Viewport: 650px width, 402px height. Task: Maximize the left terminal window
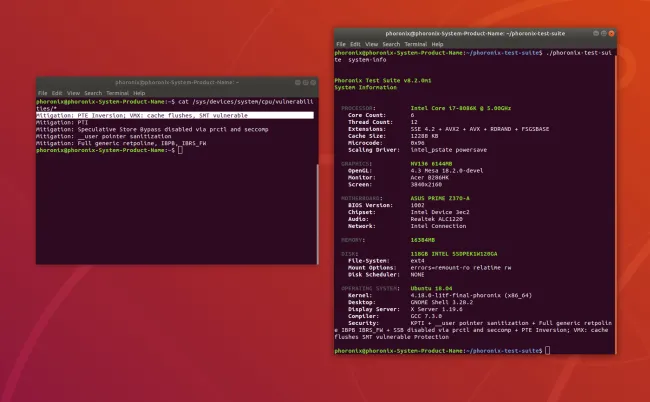[x=306, y=82]
